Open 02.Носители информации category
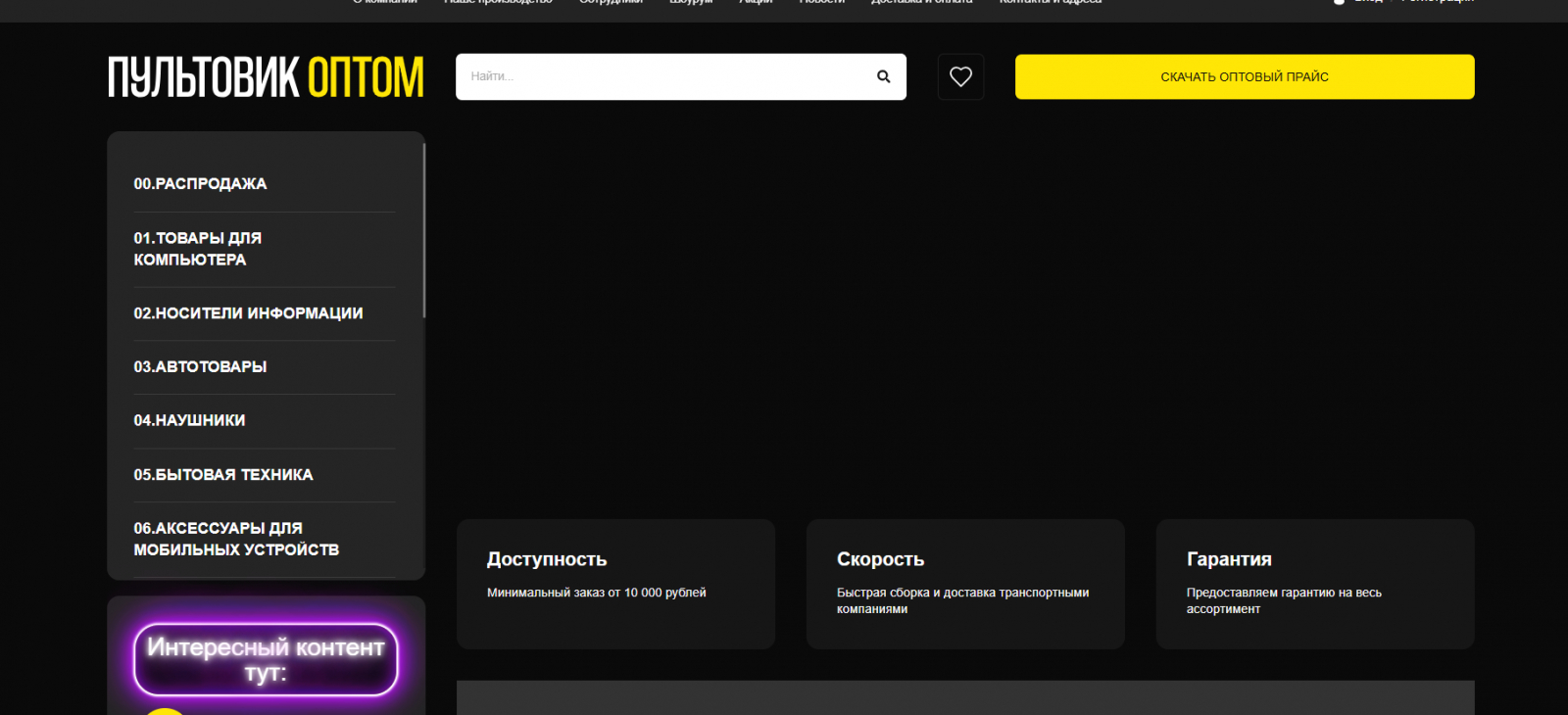The width and height of the screenshot is (1568, 715). (248, 313)
